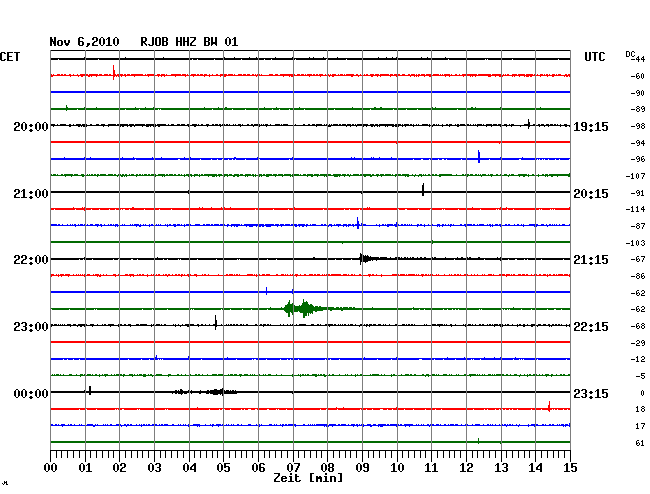Click minute label "09" on the x-axis
This screenshot has height=494, width=650.
pyautogui.click(x=362, y=468)
